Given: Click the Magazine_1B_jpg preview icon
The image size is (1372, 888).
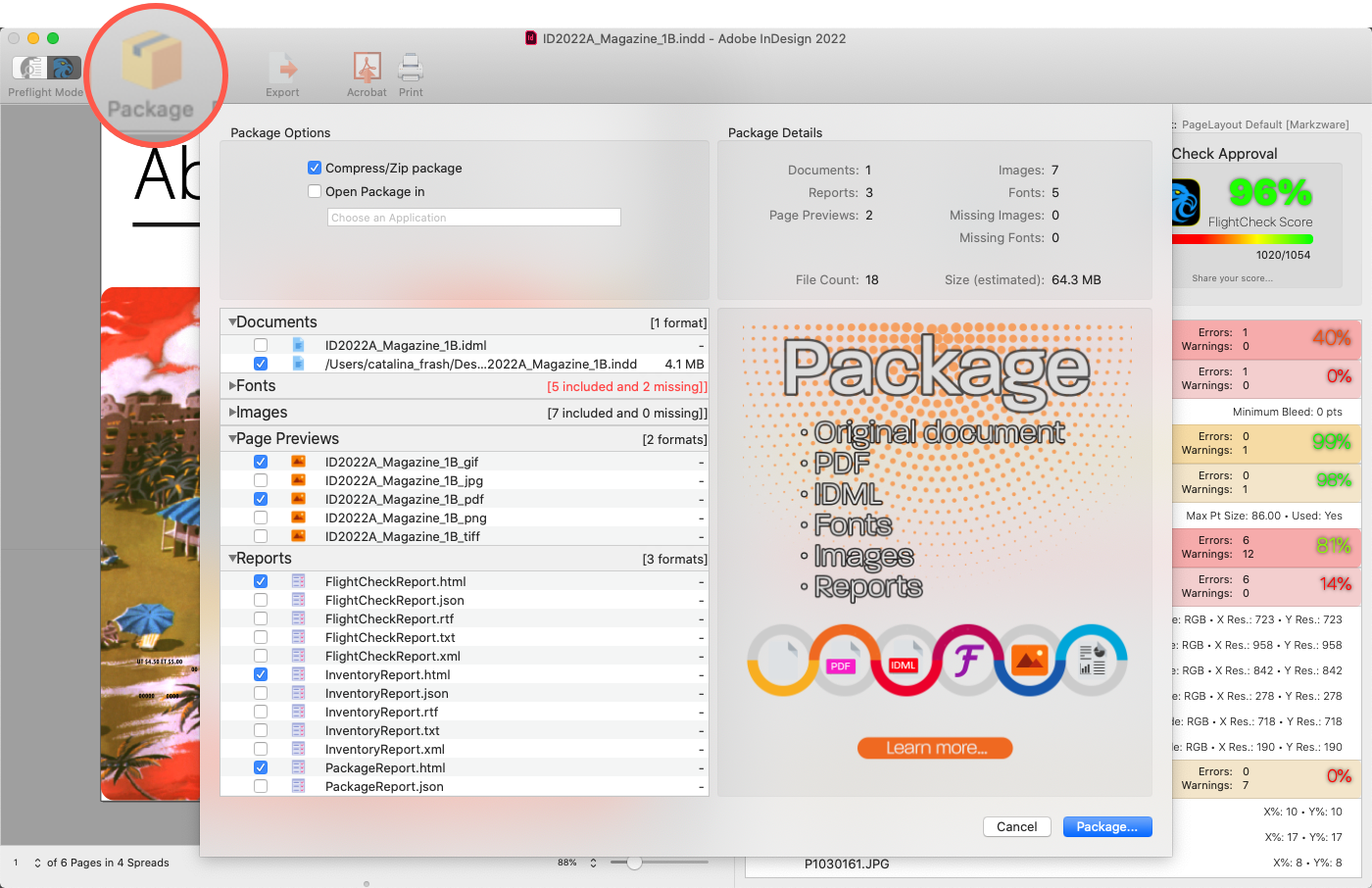Looking at the screenshot, I should click(x=299, y=480).
